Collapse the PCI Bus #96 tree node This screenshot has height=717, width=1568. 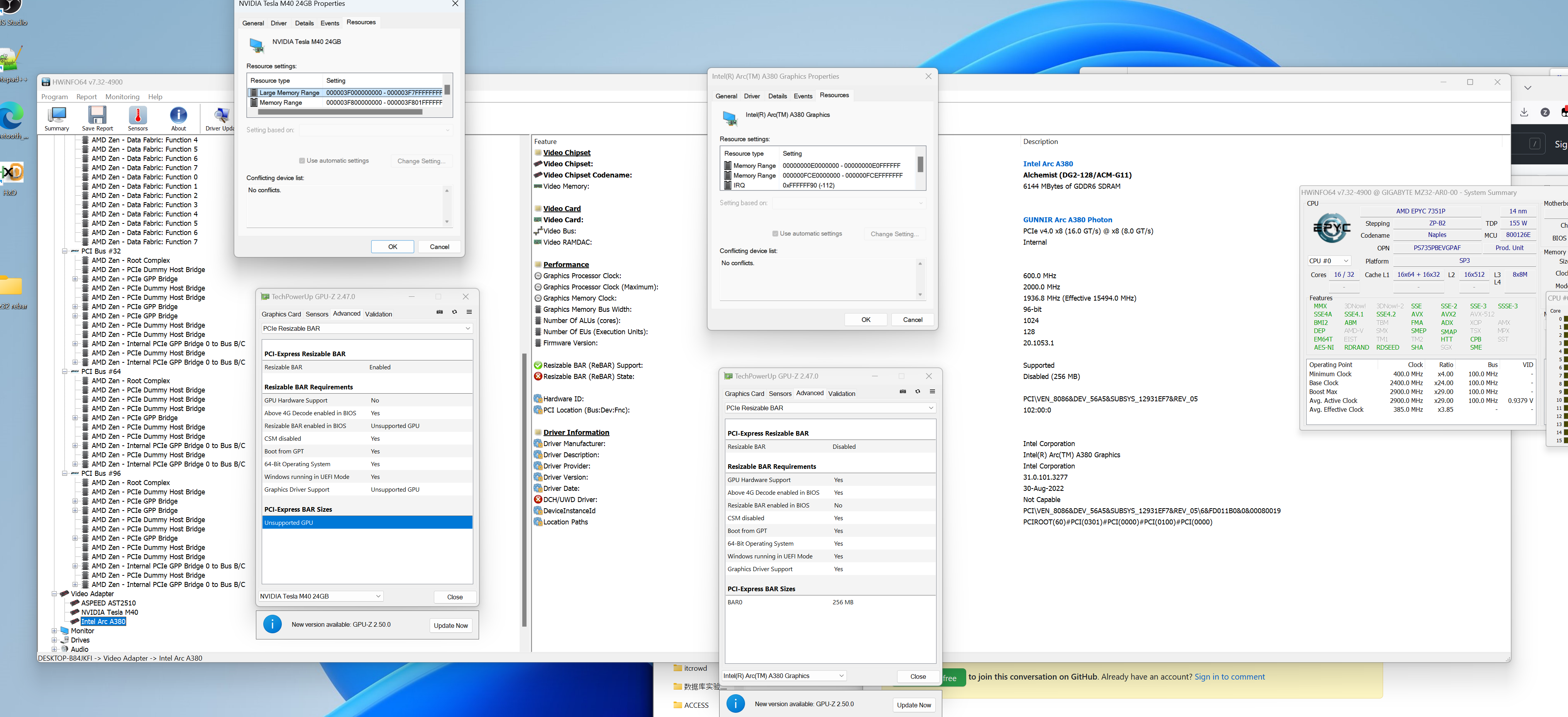pyautogui.click(x=64, y=473)
